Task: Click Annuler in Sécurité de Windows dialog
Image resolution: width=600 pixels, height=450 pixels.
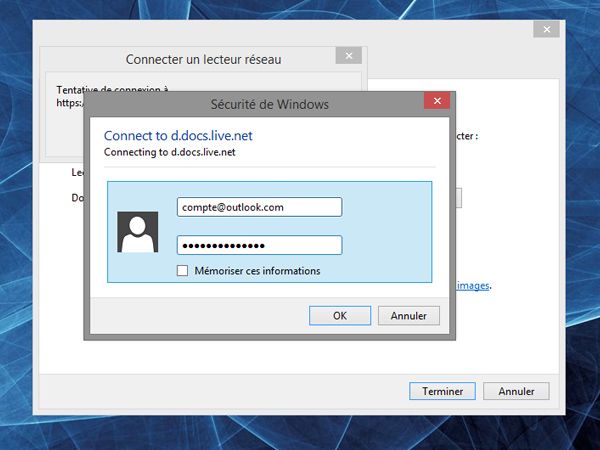Action: click(x=409, y=316)
